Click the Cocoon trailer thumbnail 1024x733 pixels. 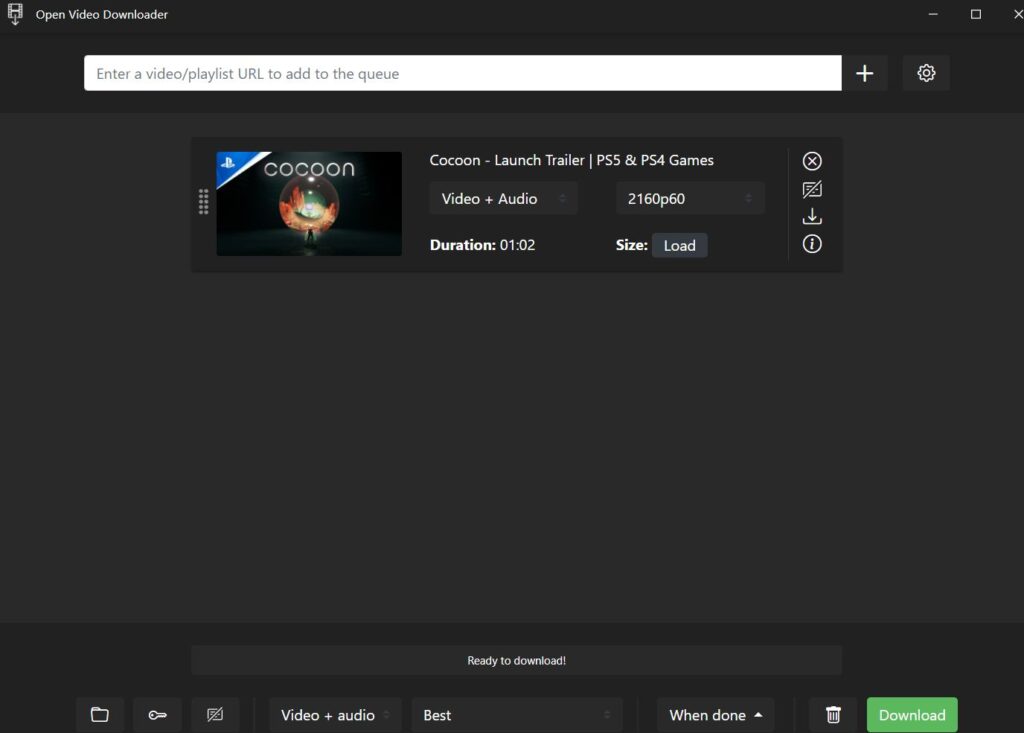(309, 204)
